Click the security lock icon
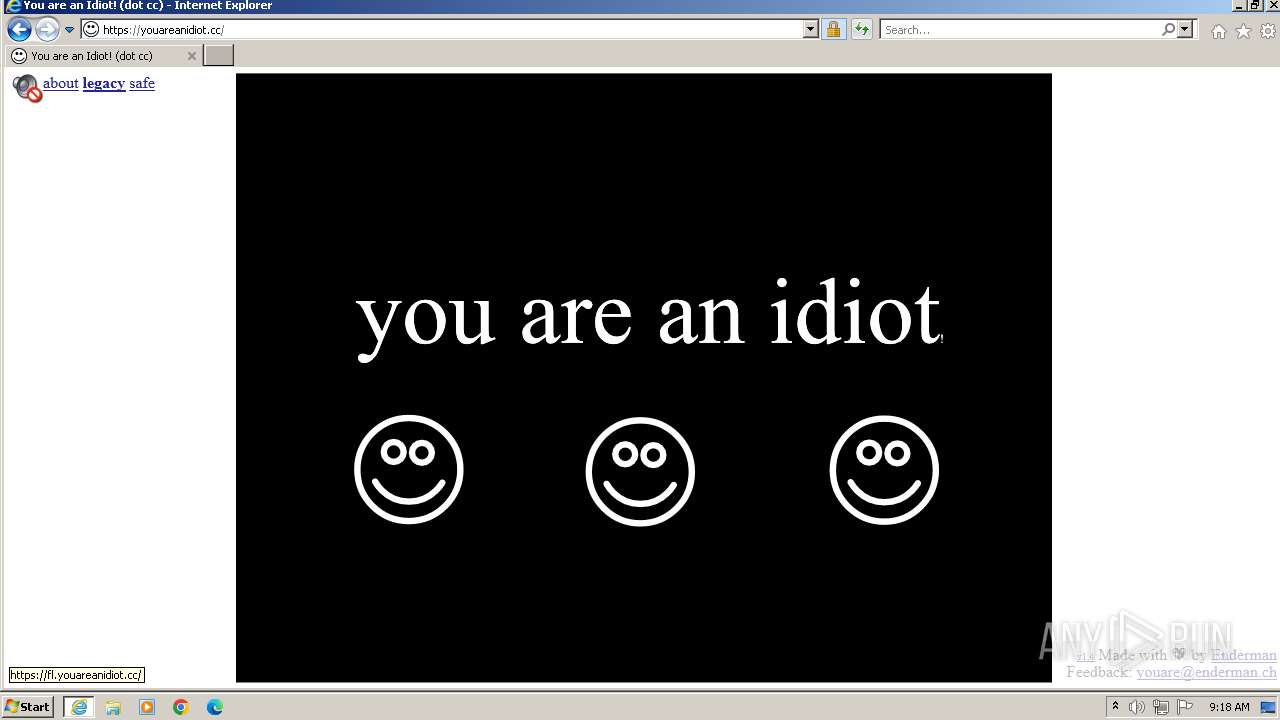The width and height of the screenshot is (1280, 720). coord(833,30)
